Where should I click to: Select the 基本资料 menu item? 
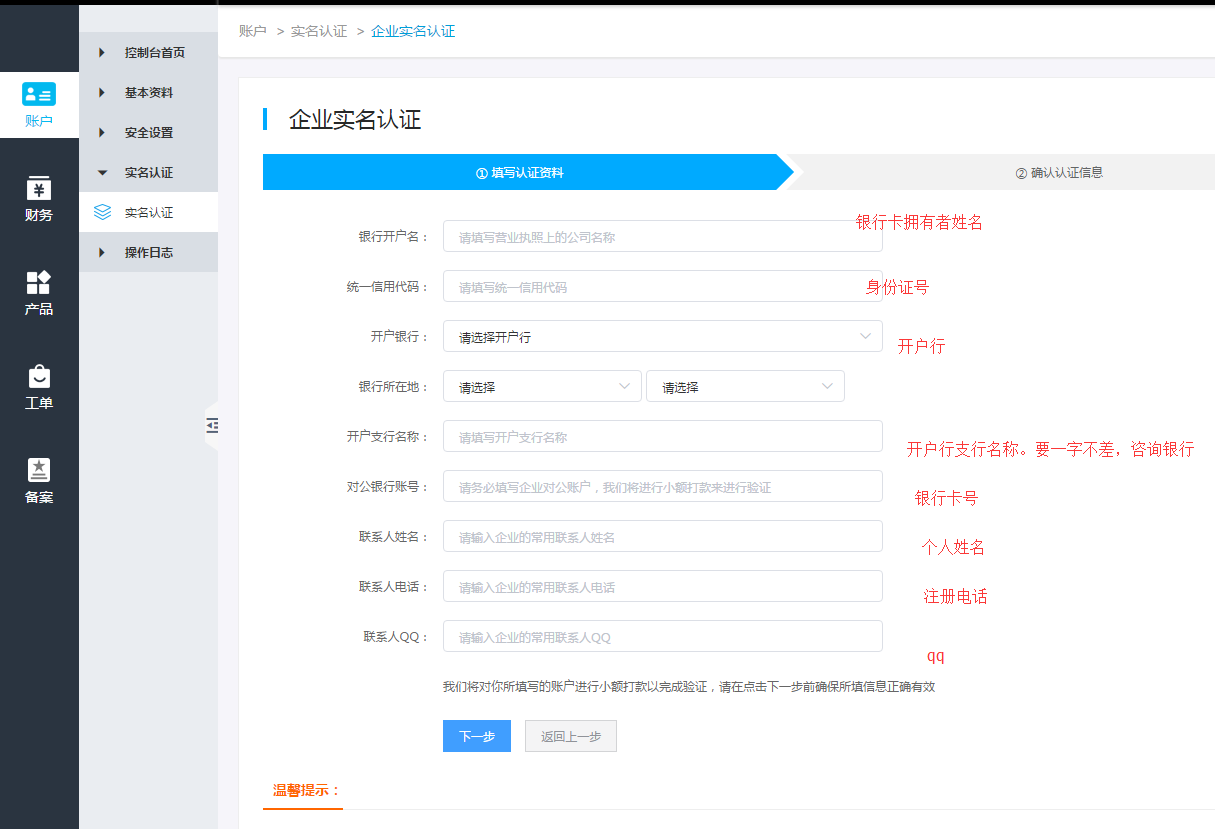click(x=148, y=92)
